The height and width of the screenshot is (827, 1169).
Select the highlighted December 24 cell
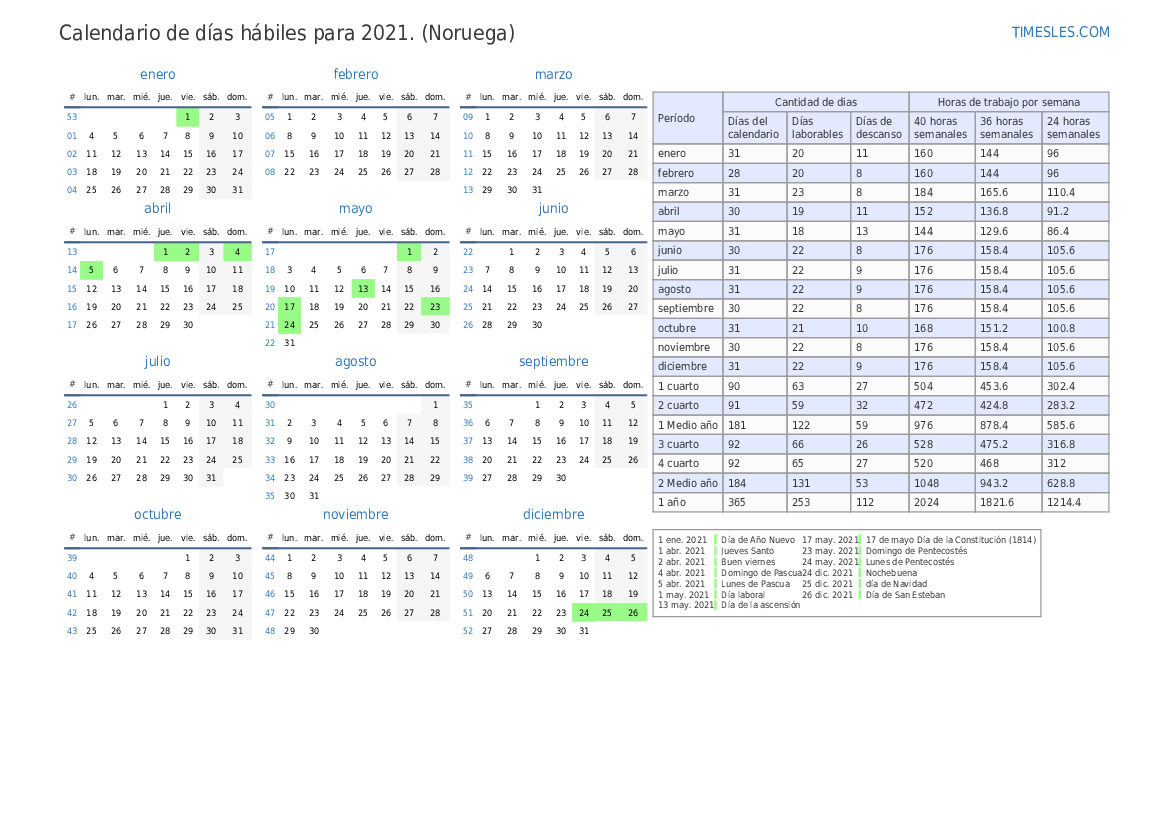(584, 613)
